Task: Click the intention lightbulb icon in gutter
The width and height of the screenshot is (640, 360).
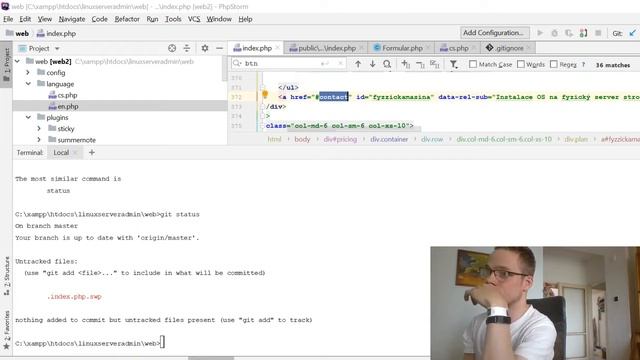Action: pyautogui.click(x=265, y=95)
